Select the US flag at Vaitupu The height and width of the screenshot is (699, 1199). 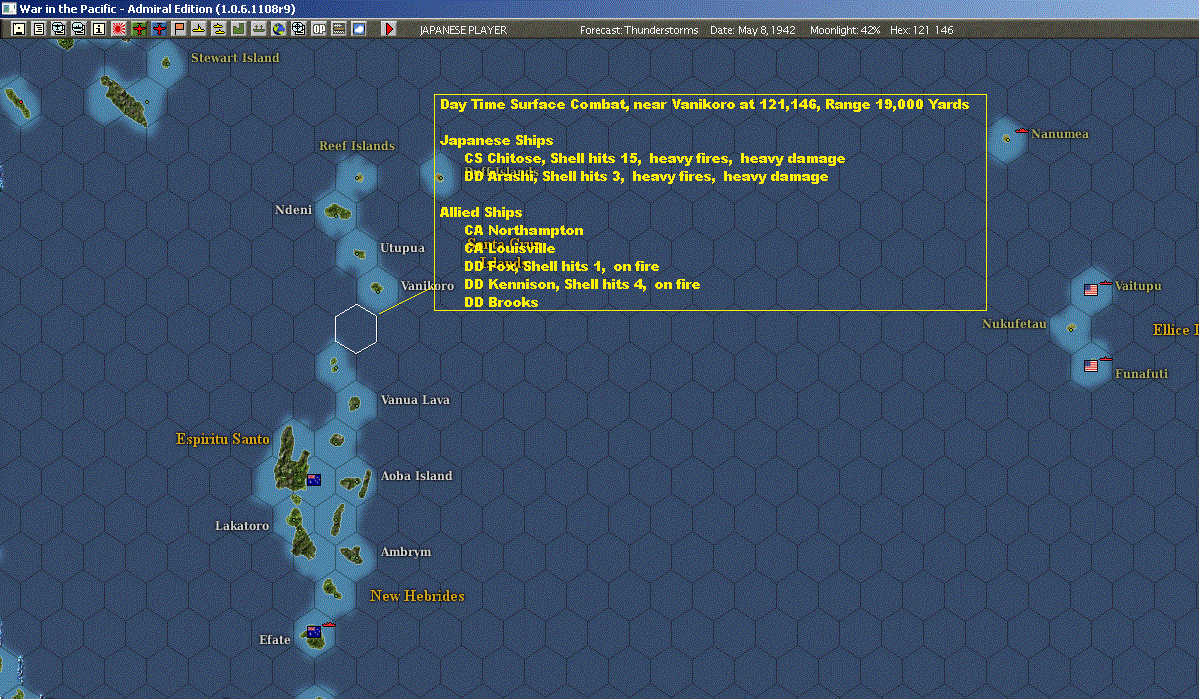(1090, 290)
